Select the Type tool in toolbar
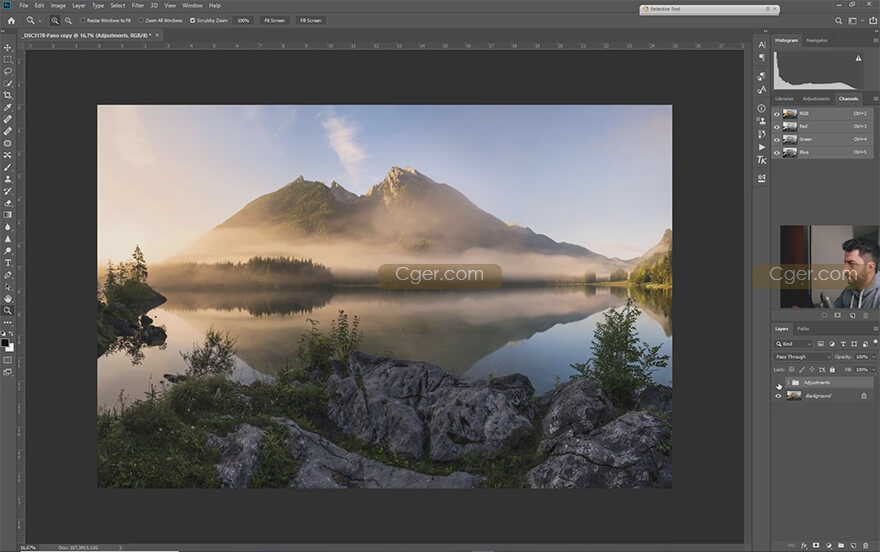 [8, 263]
